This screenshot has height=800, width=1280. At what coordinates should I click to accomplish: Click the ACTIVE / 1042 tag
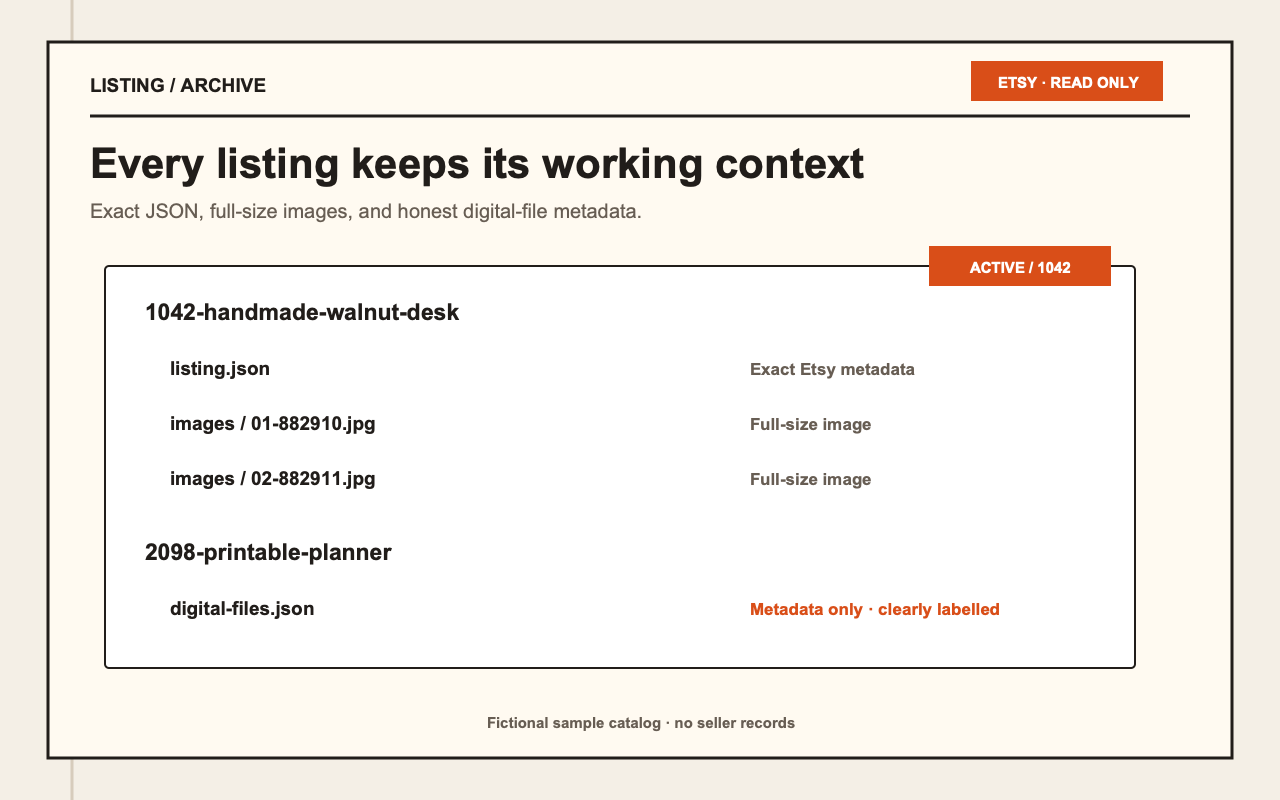1020,267
